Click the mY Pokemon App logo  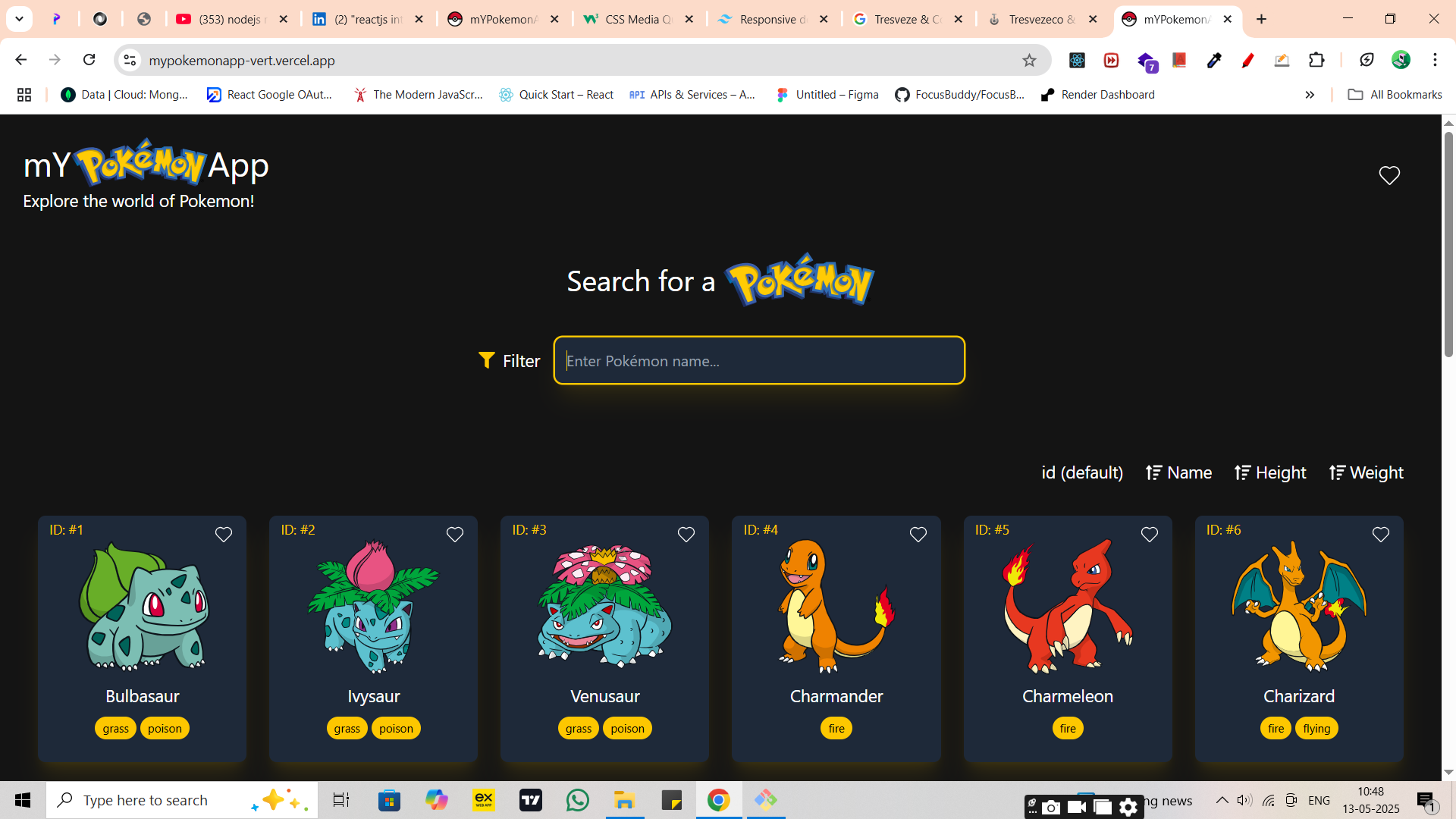coord(146,164)
